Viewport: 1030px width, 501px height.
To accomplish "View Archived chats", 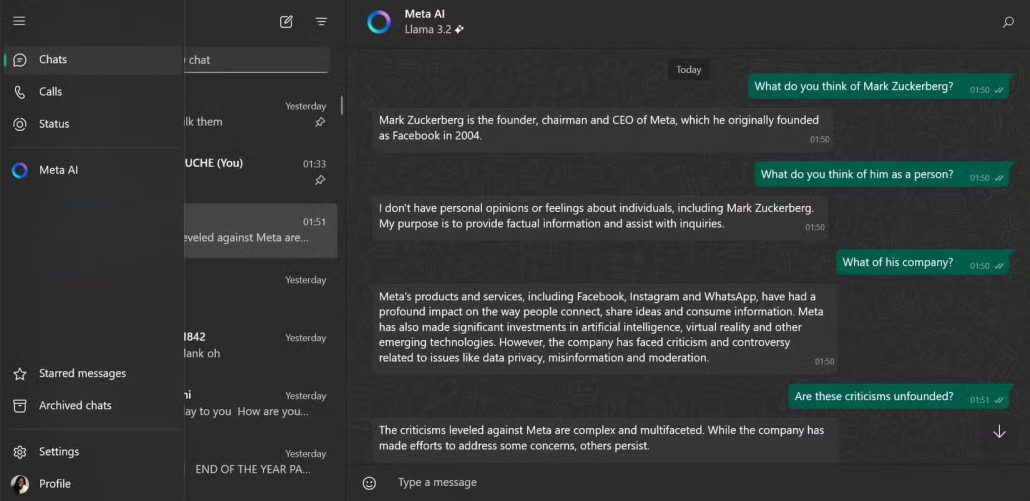I will pos(75,406).
